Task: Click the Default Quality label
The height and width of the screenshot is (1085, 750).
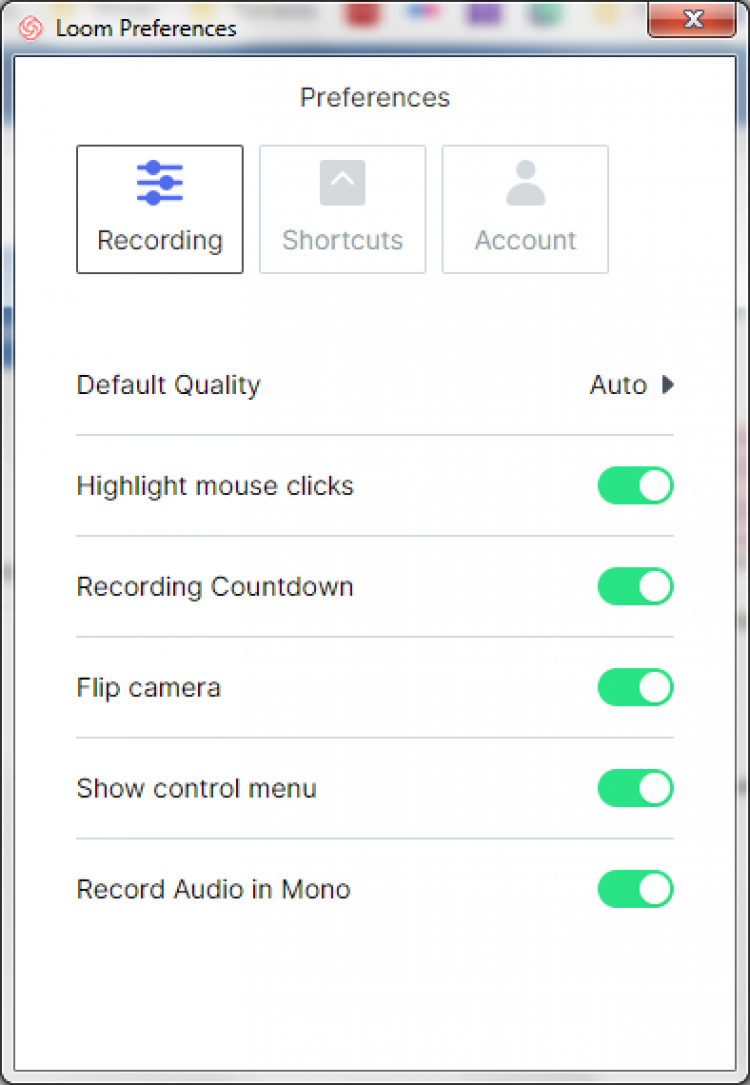Action: pyautogui.click(x=168, y=385)
